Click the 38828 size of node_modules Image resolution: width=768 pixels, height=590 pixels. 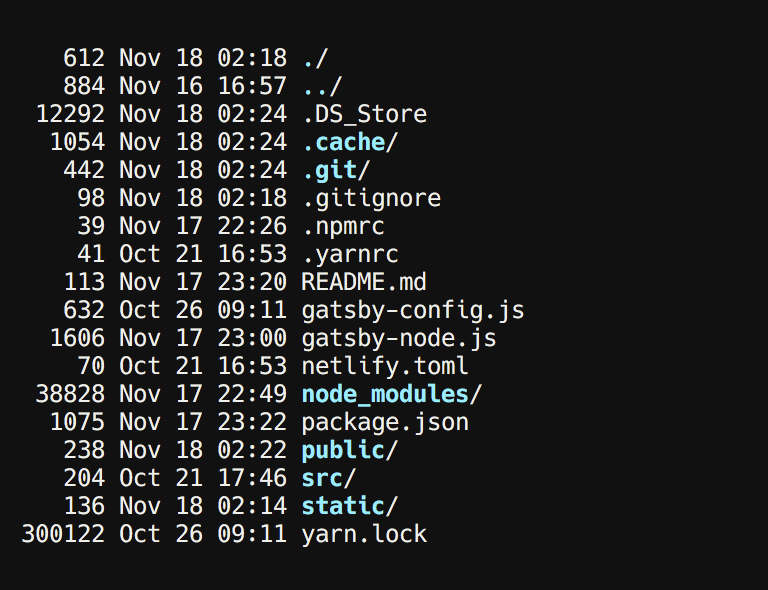[x=70, y=395]
